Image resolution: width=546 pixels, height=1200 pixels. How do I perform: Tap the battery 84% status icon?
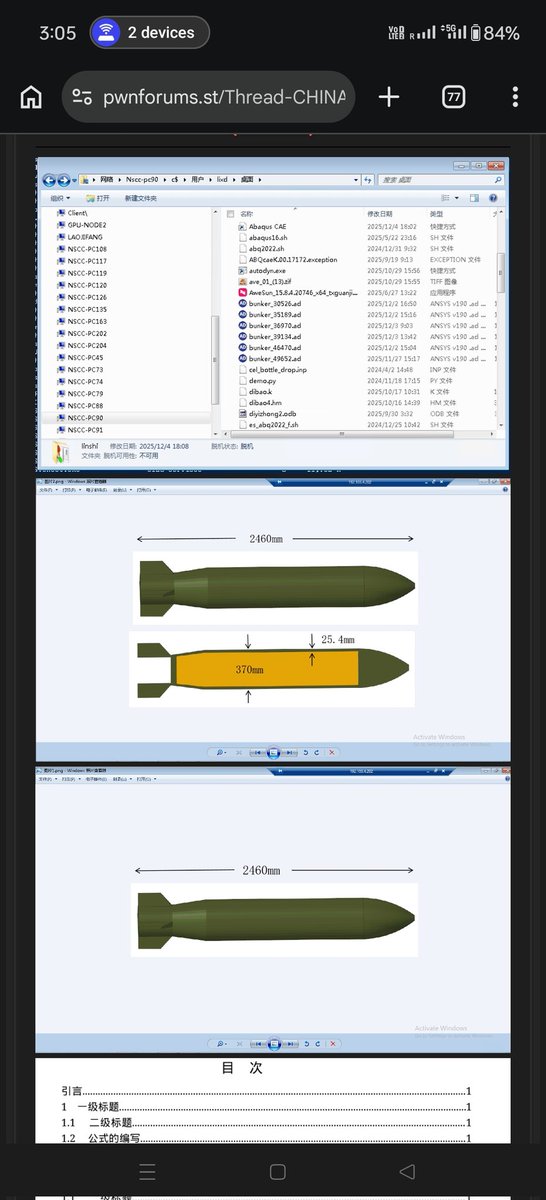pos(495,33)
